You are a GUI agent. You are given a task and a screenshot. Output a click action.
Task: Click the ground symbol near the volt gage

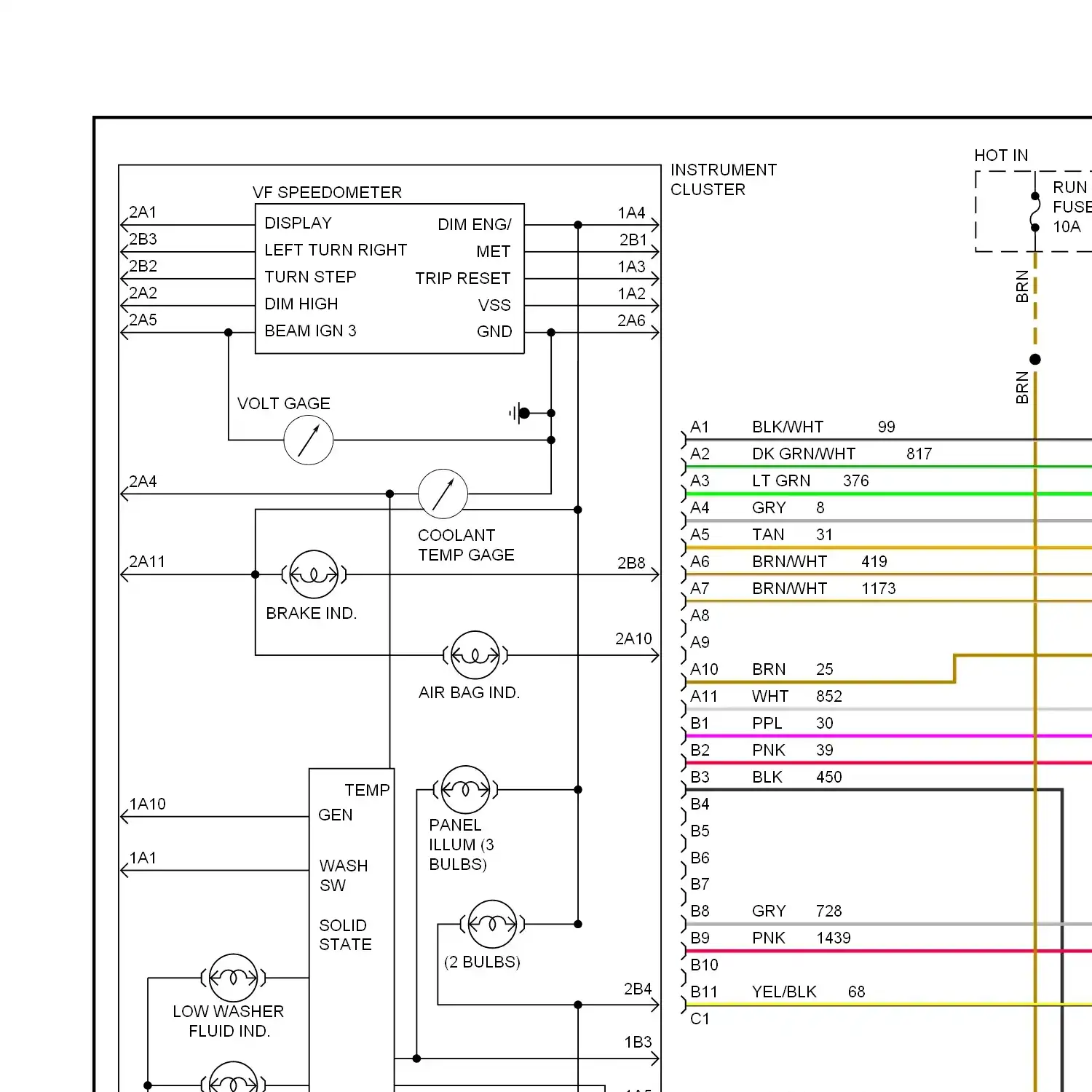pyautogui.click(x=520, y=413)
